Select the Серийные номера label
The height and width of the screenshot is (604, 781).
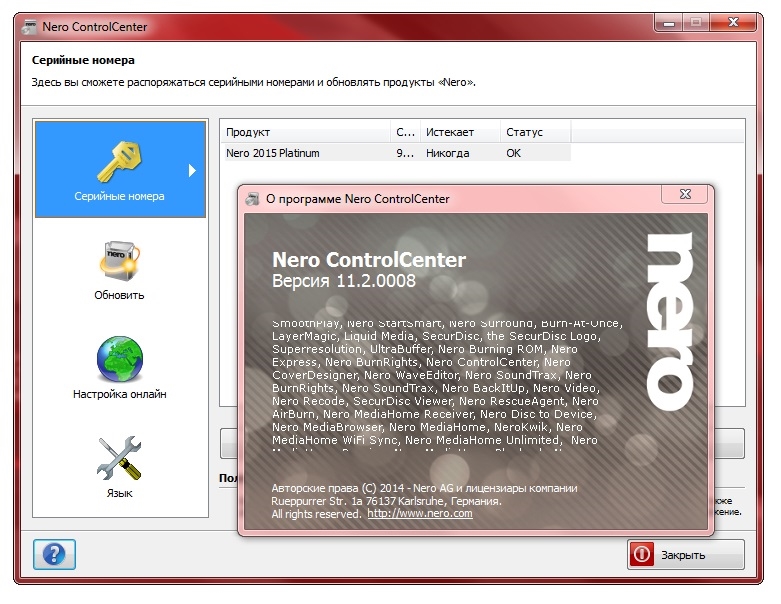(120, 196)
